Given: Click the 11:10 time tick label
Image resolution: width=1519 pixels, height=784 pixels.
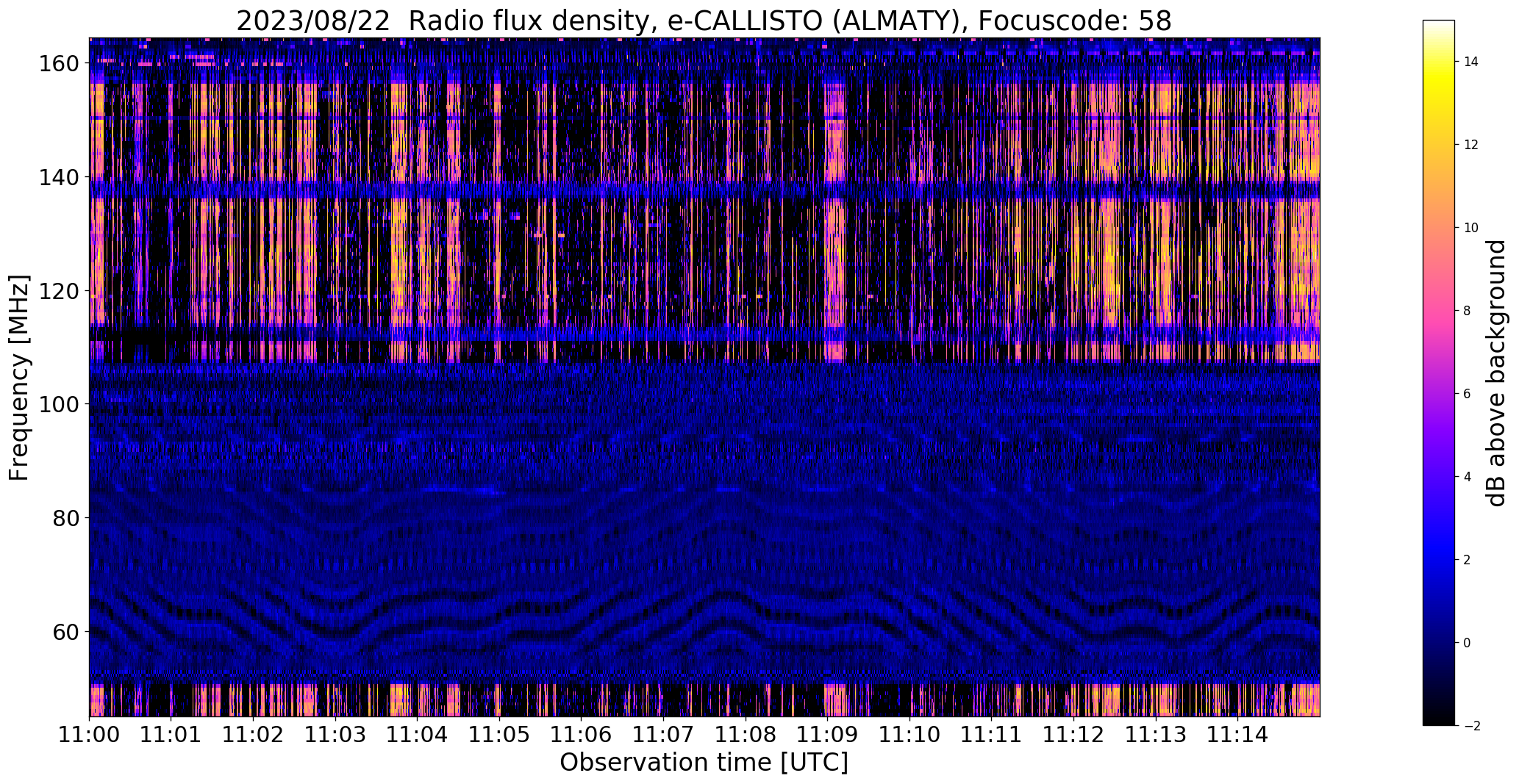Looking at the screenshot, I should 909,734.
